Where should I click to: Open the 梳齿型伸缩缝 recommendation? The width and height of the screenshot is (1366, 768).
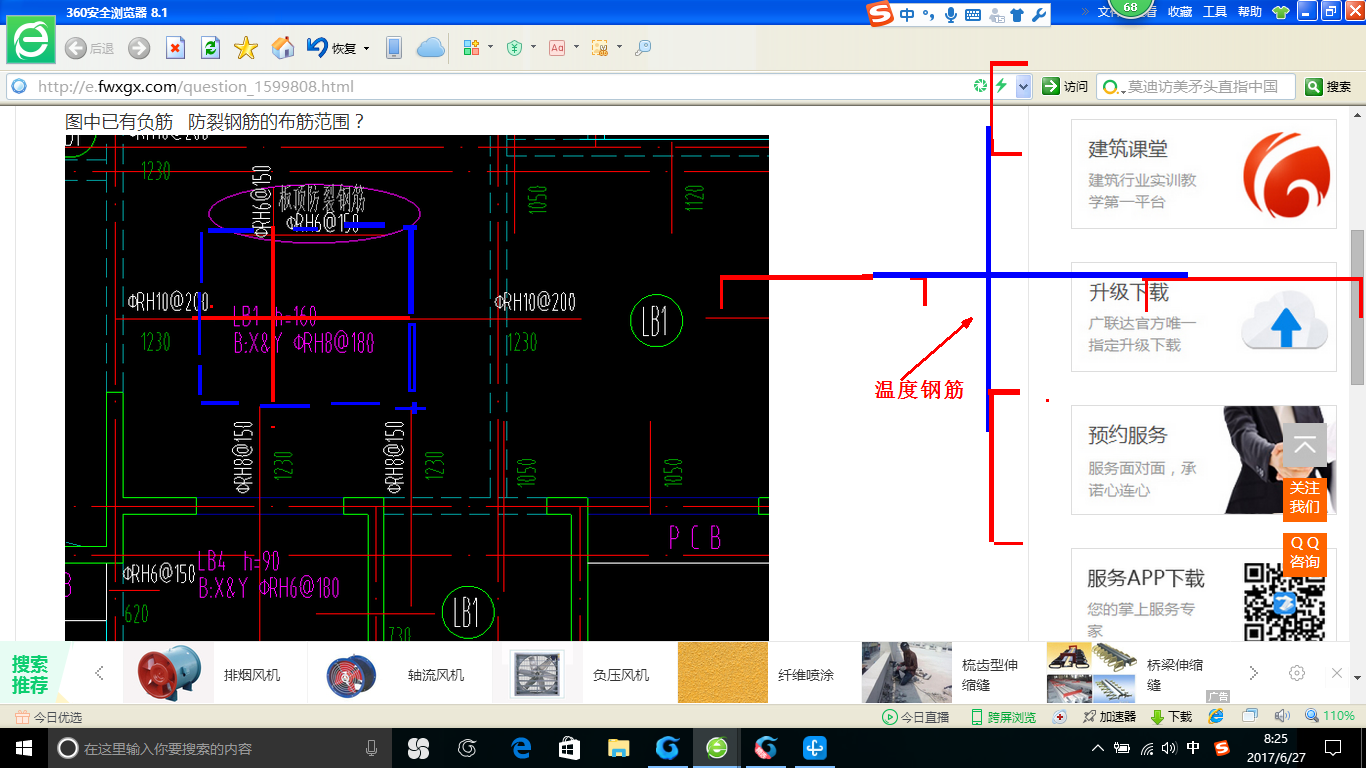coord(954,675)
